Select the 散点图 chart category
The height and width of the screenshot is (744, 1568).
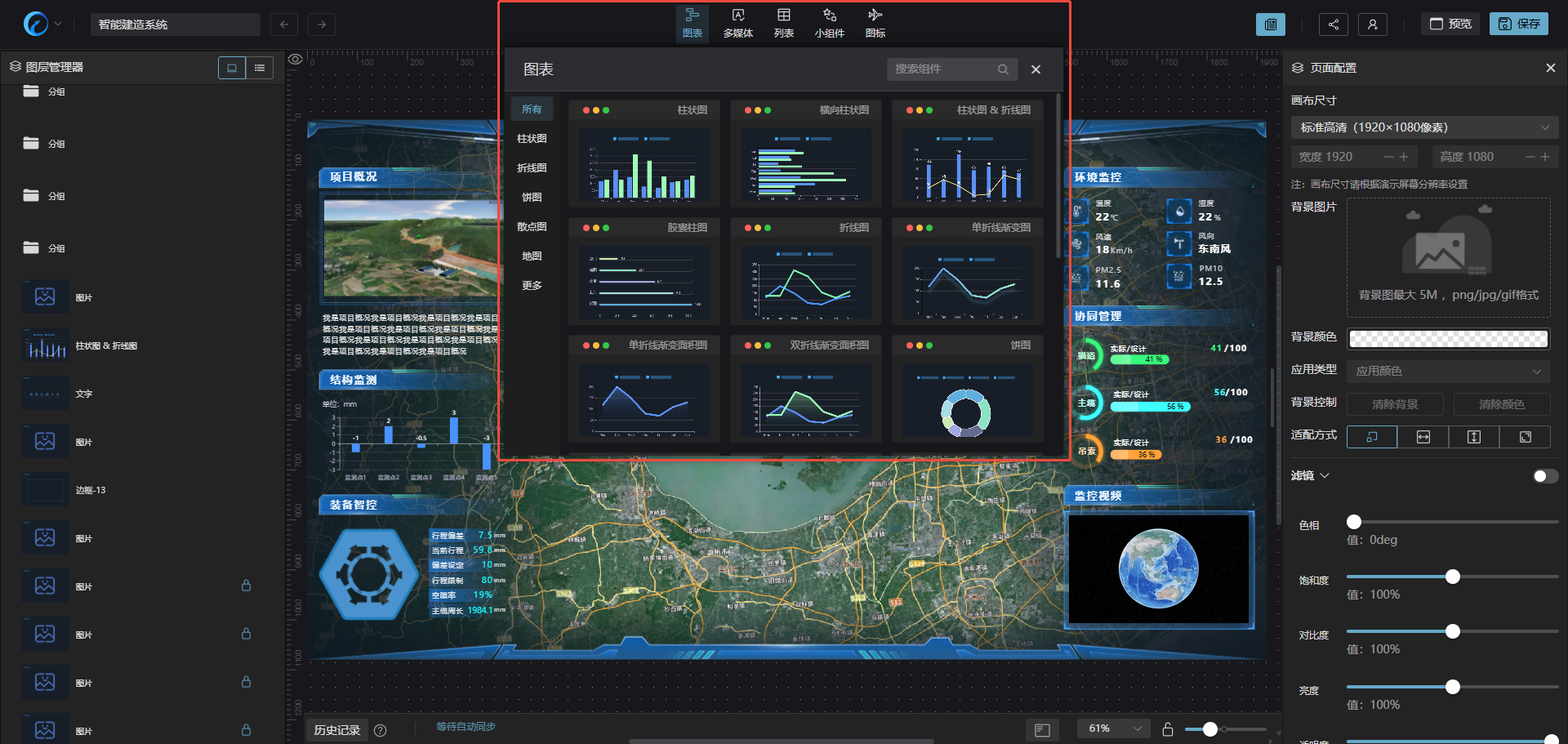coord(532,226)
